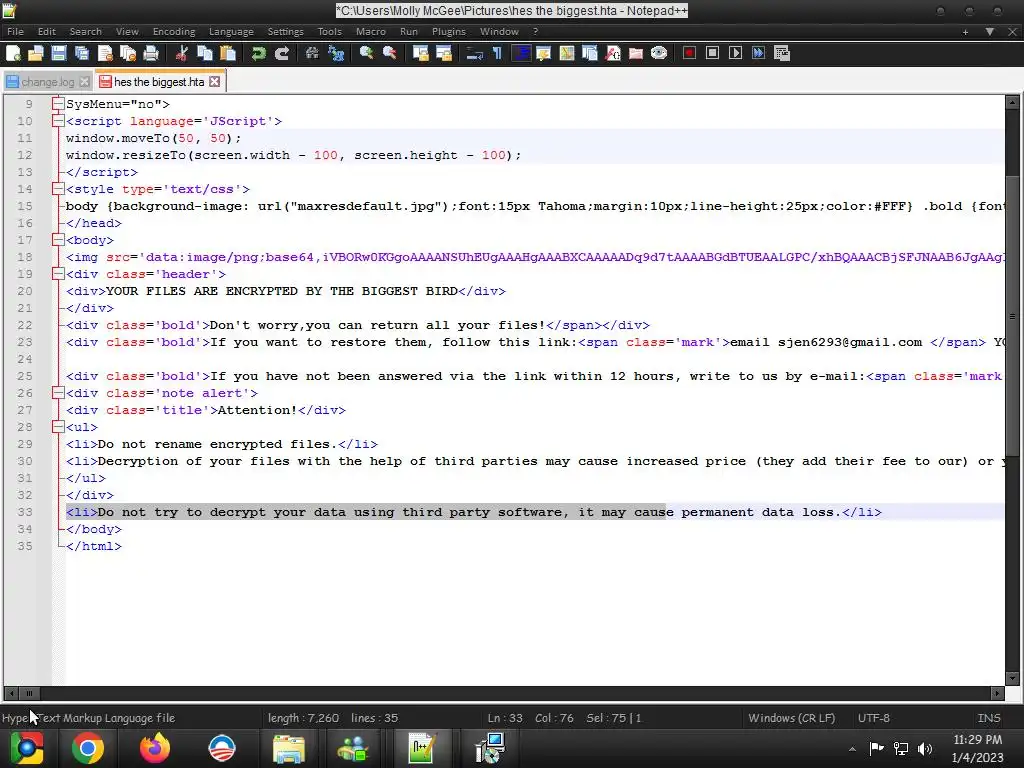
Task: Open the Language menu
Action: click(x=231, y=31)
